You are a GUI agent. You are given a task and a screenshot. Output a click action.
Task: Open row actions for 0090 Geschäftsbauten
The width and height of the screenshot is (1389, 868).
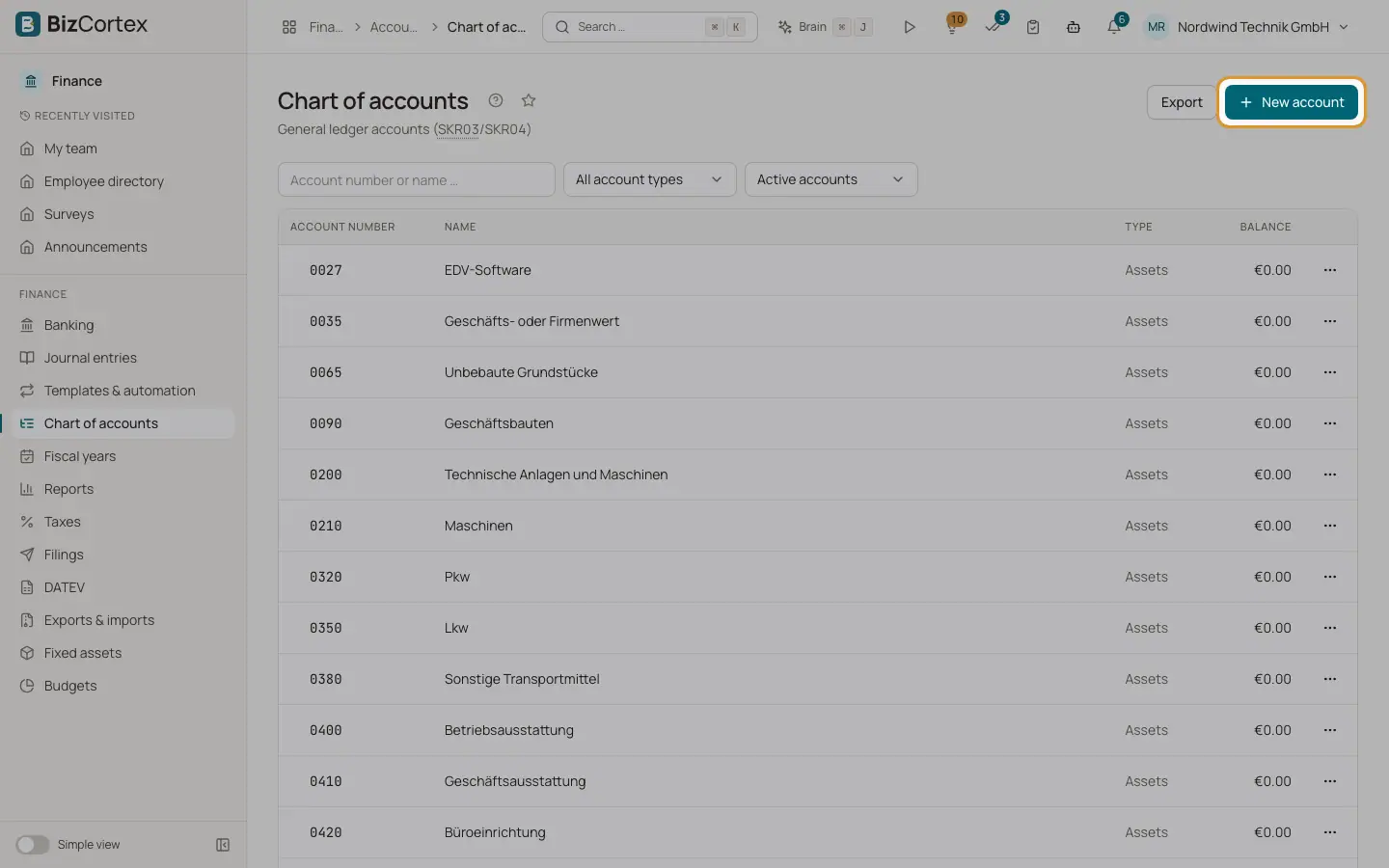coord(1330,423)
